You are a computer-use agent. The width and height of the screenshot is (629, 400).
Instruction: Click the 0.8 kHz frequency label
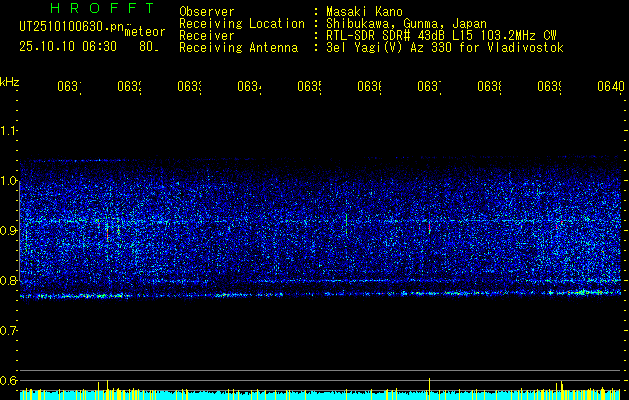click(x=8, y=280)
